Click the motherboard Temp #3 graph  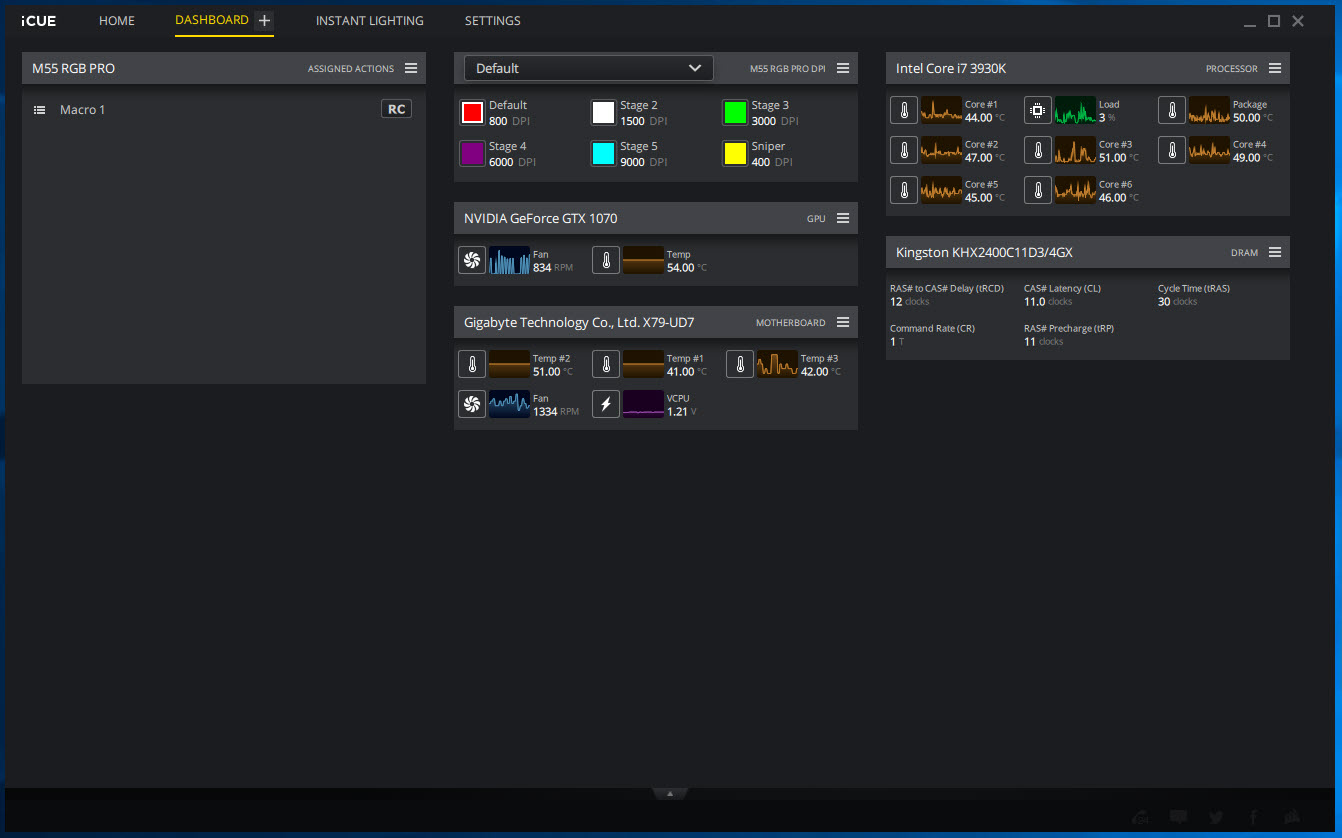[777, 364]
